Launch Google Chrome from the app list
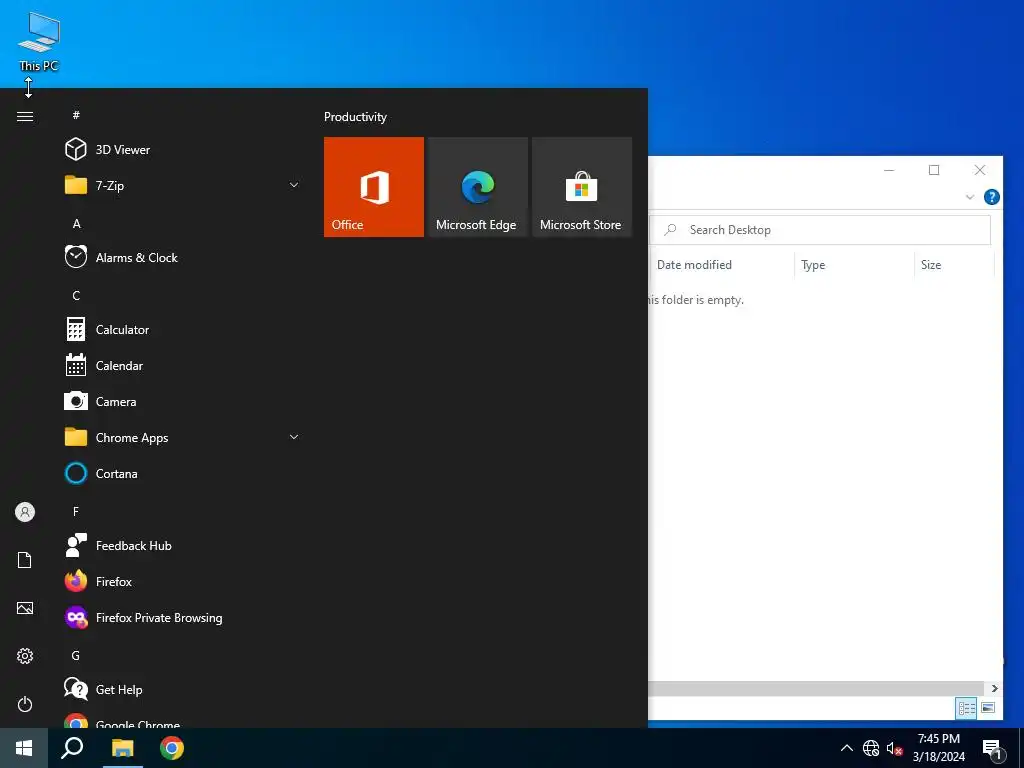Viewport: 1024px width, 768px height. point(183,721)
